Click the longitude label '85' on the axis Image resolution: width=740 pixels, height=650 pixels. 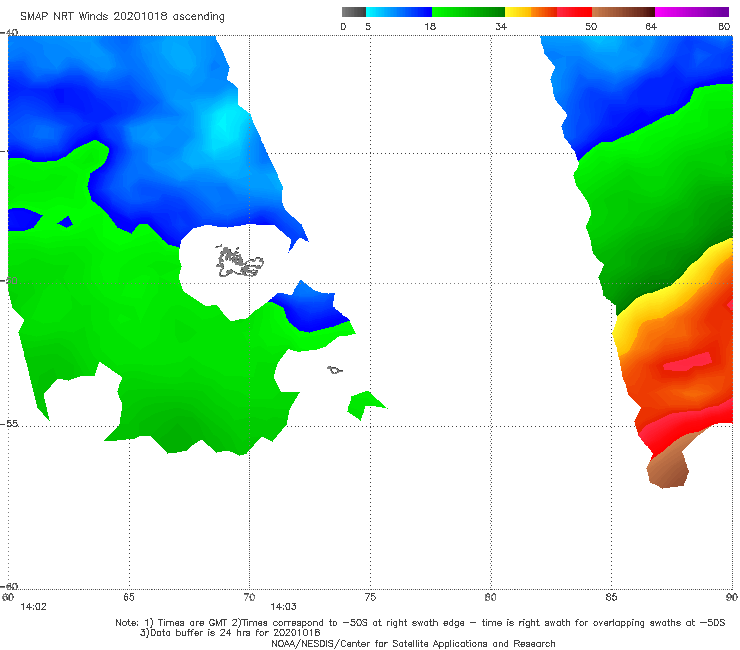tap(611, 597)
